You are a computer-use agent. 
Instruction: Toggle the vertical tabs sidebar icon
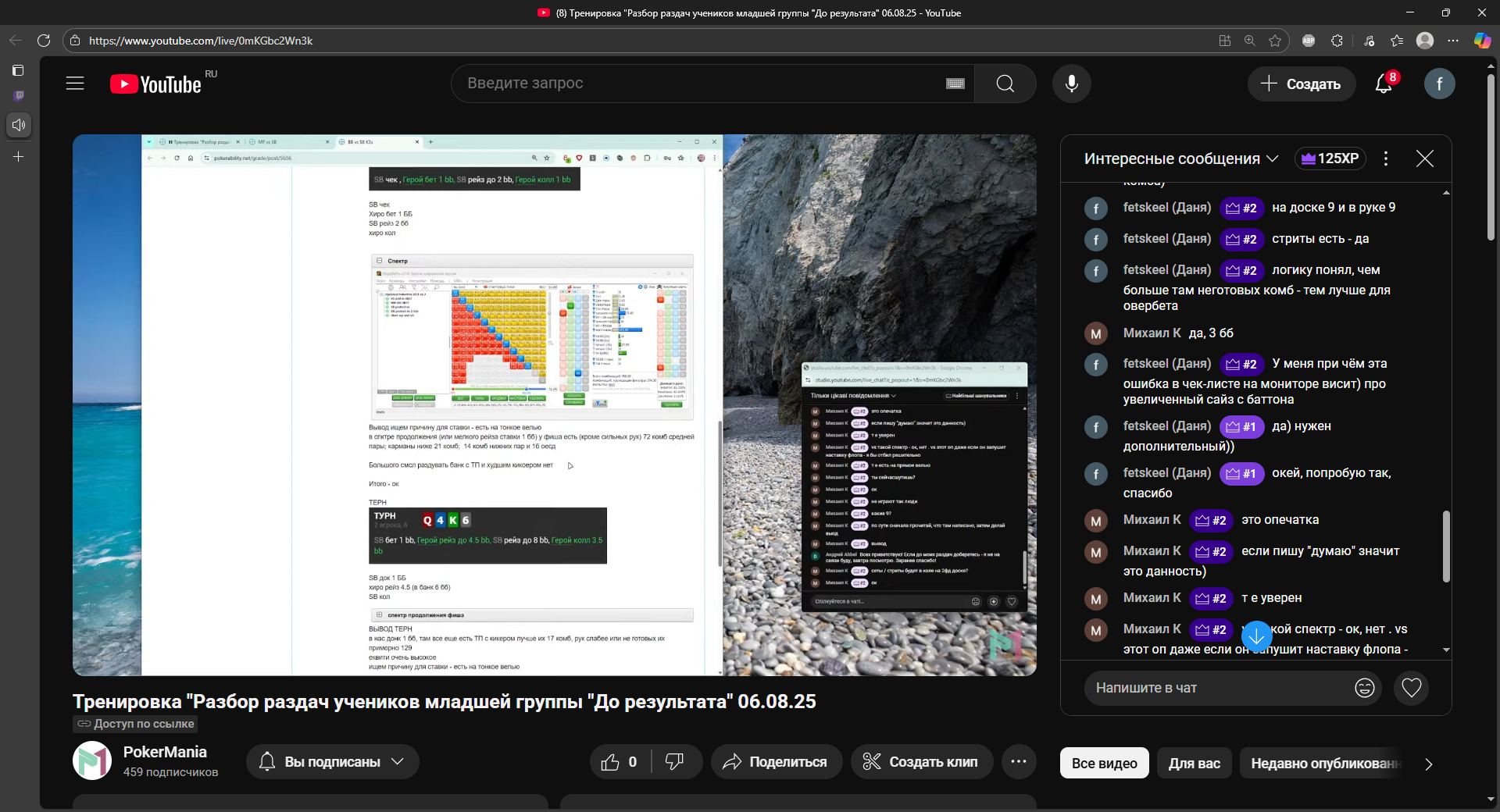click(19, 70)
